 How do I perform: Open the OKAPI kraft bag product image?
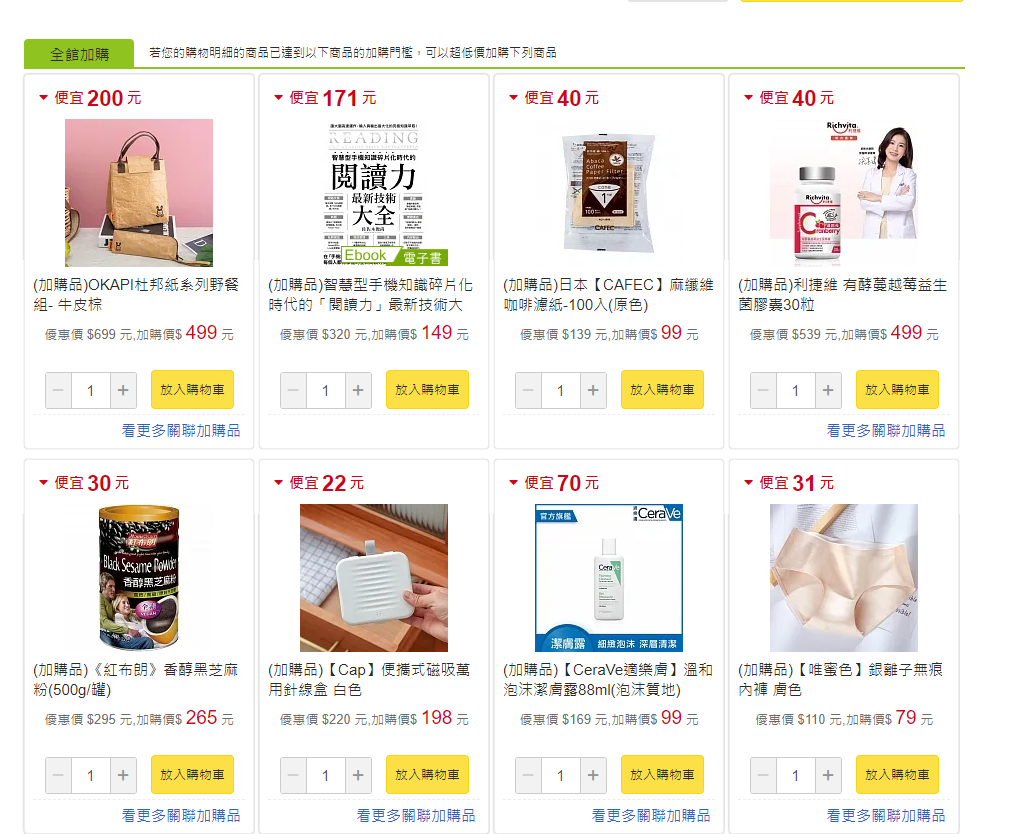pos(139,192)
